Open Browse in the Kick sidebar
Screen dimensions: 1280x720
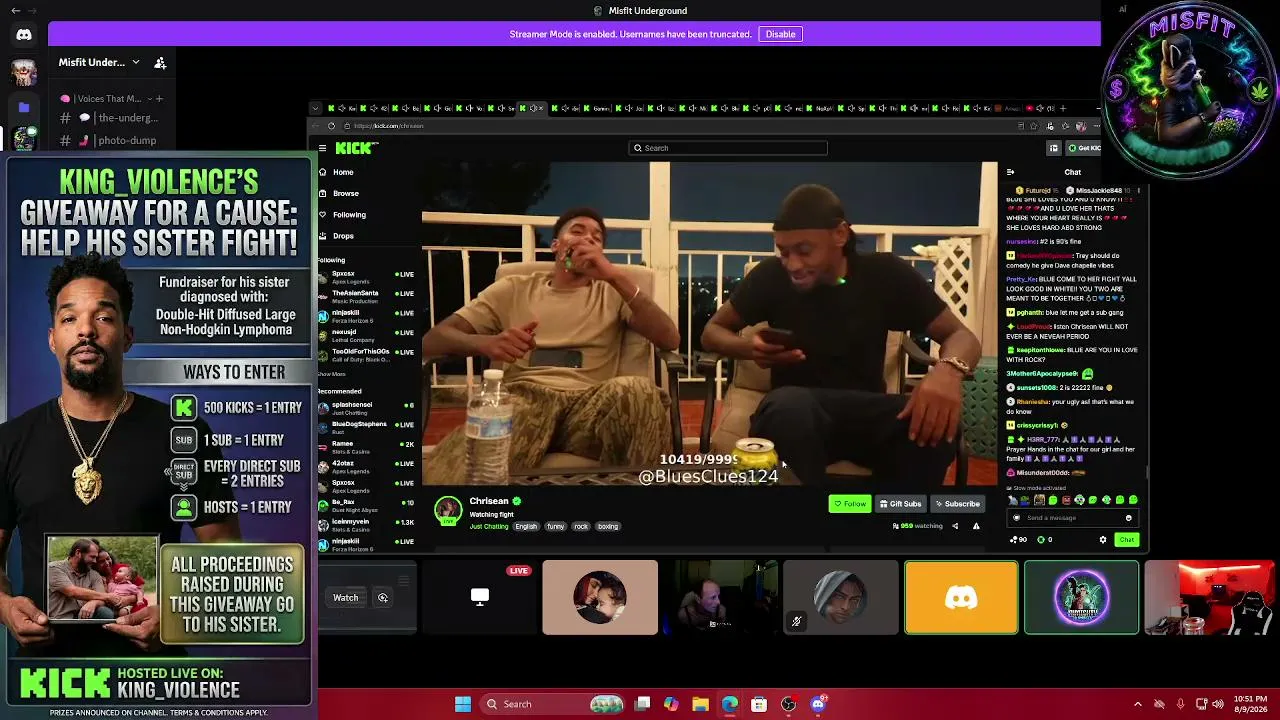346,193
